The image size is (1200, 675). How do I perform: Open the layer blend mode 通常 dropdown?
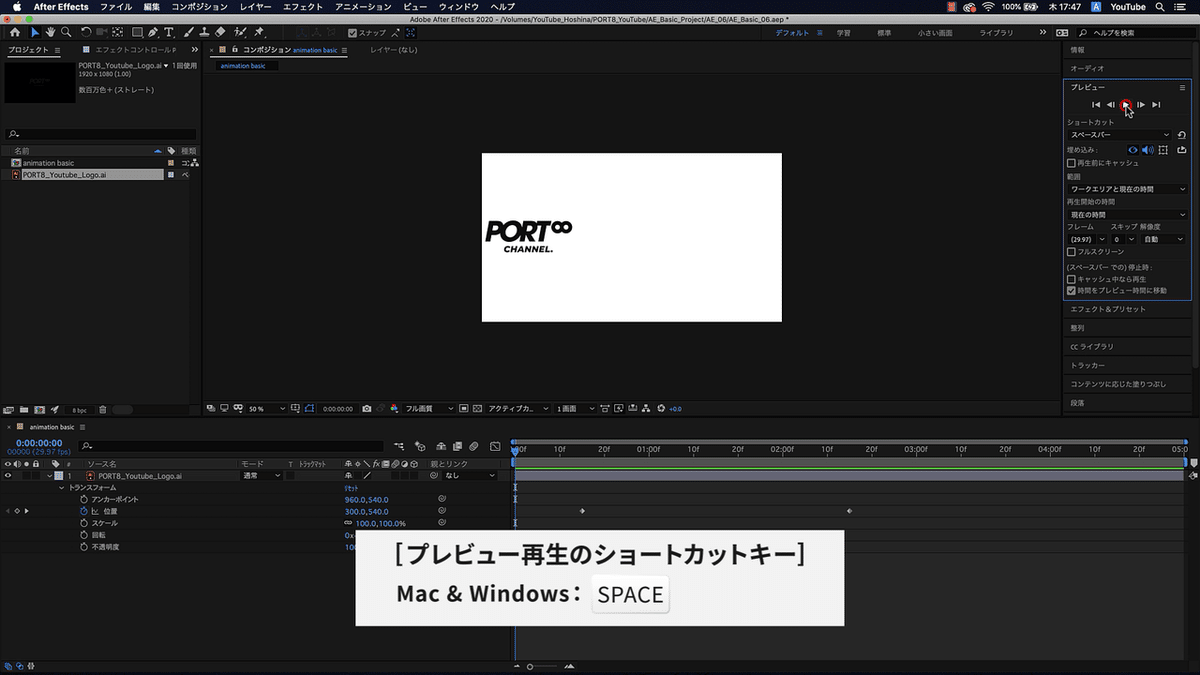(260, 476)
